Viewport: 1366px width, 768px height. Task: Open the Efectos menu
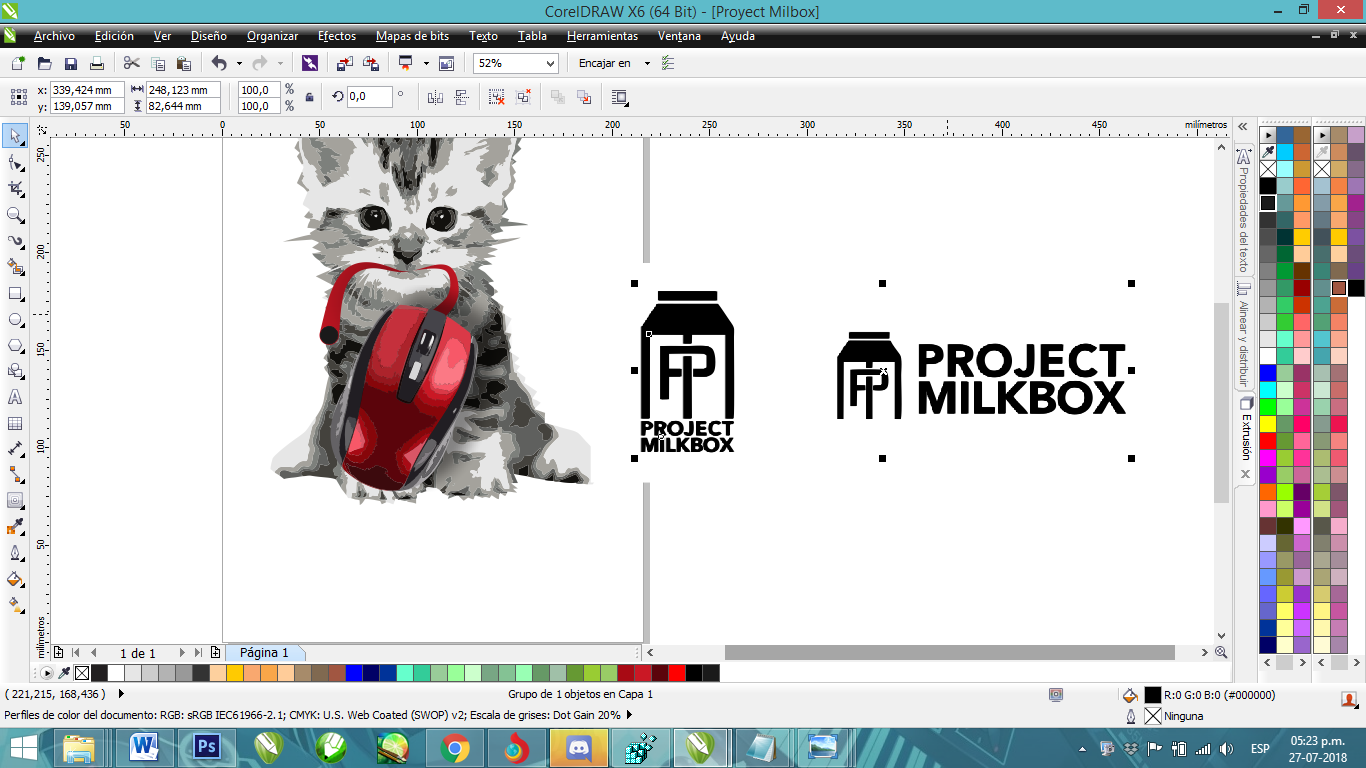coord(337,36)
